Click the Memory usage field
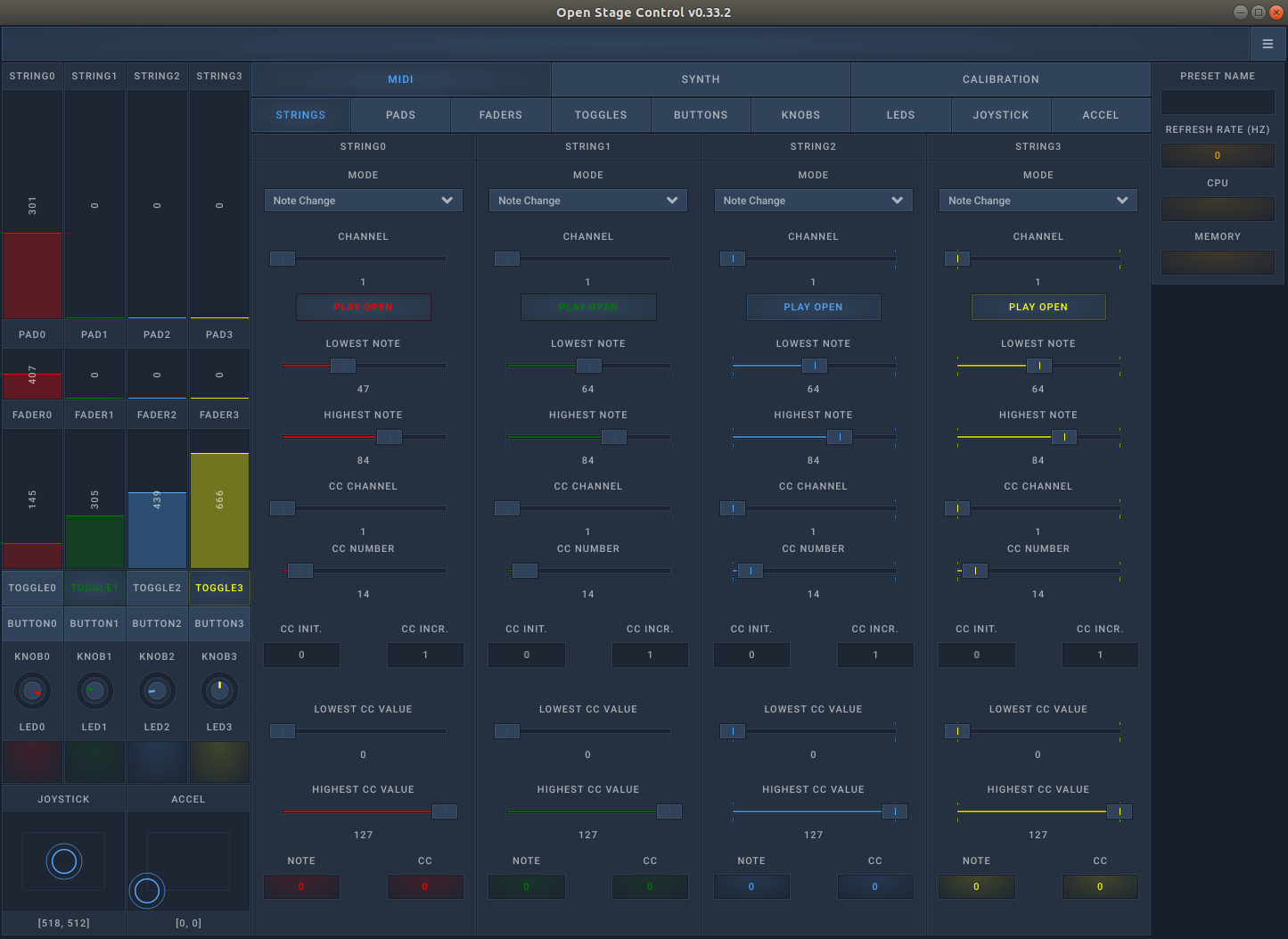This screenshot has width=1288, height=939. click(1218, 262)
